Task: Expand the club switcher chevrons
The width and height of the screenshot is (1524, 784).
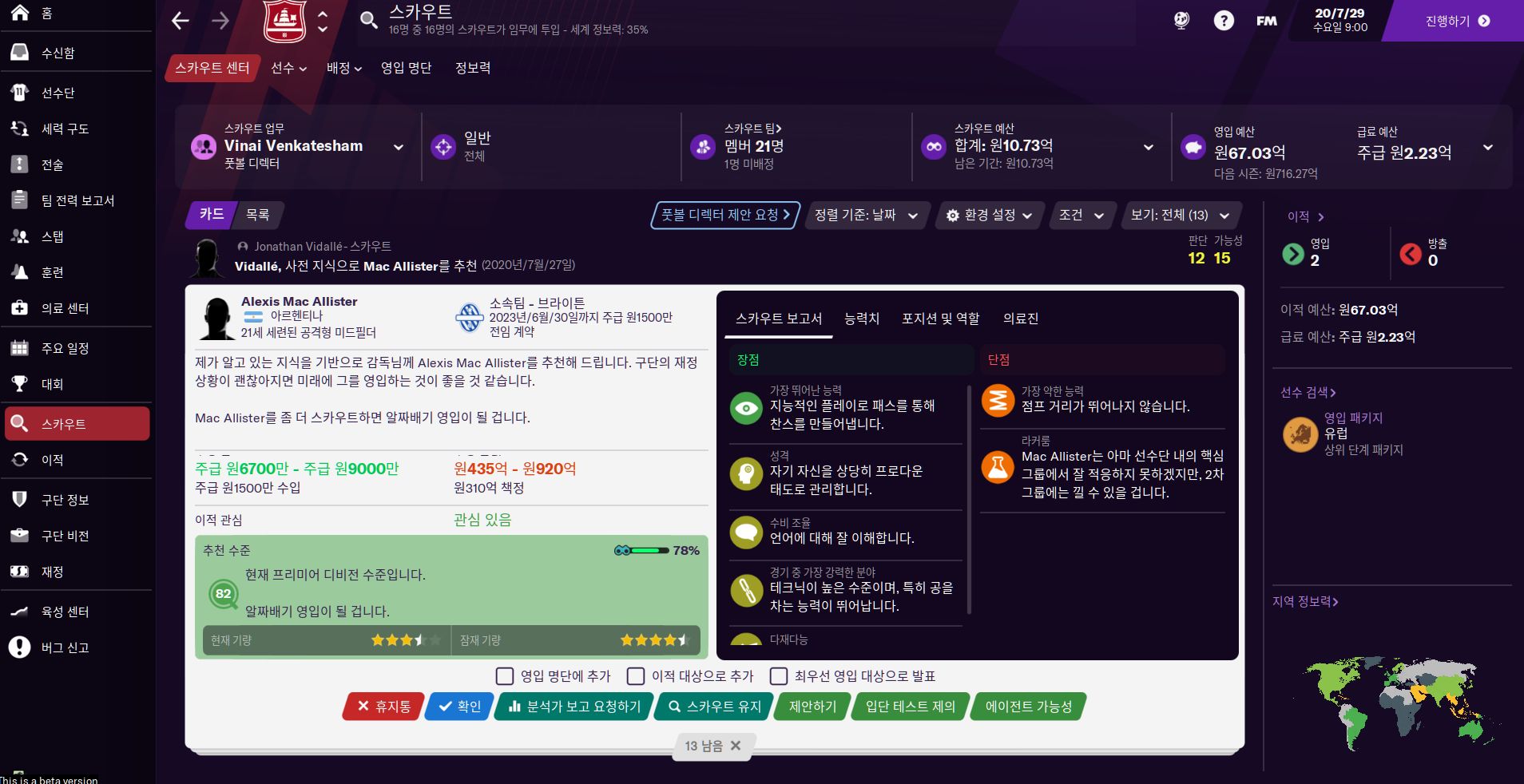Action: (322, 22)
